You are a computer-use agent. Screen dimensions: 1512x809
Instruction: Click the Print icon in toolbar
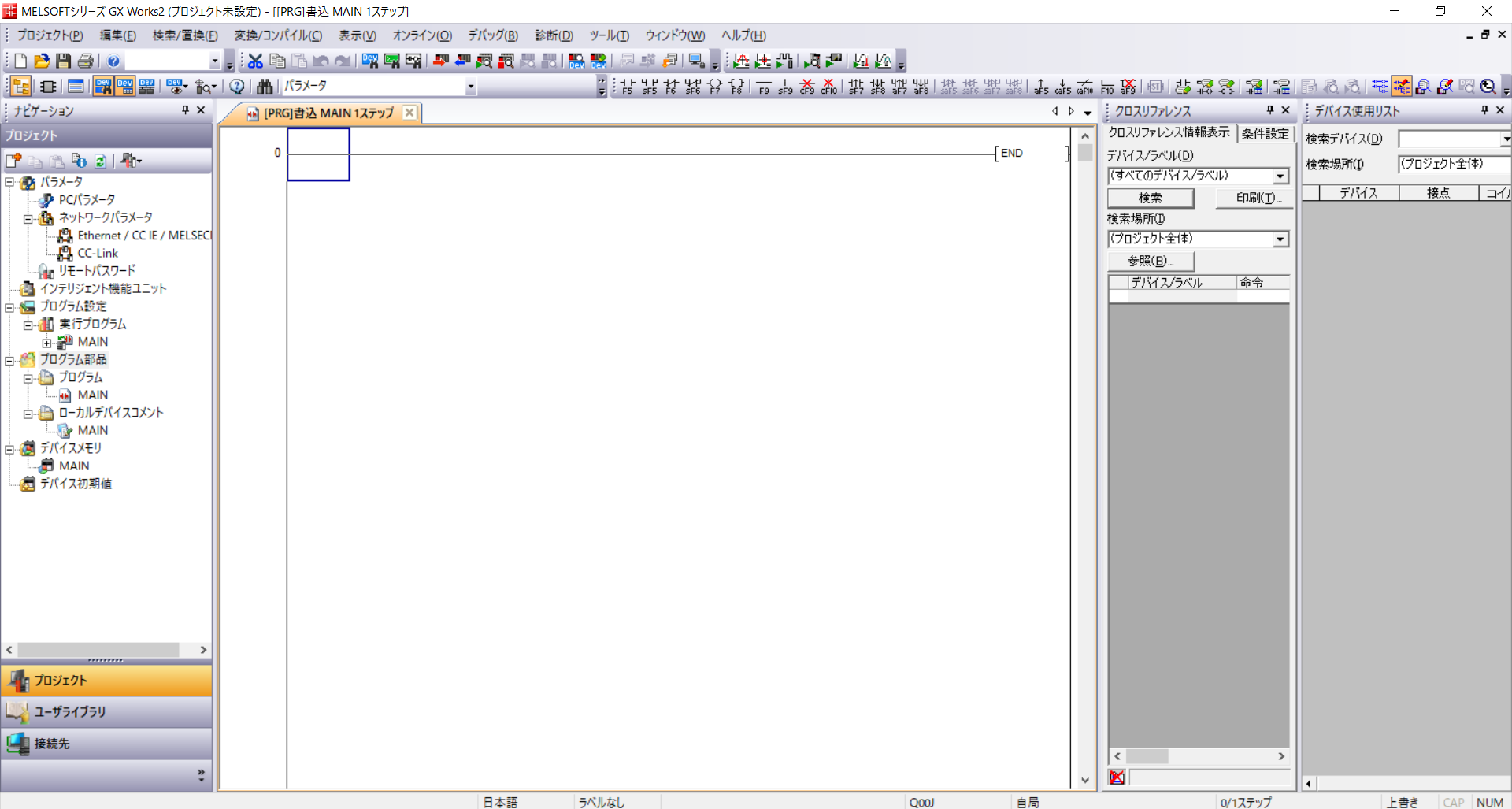click(85, 61)
